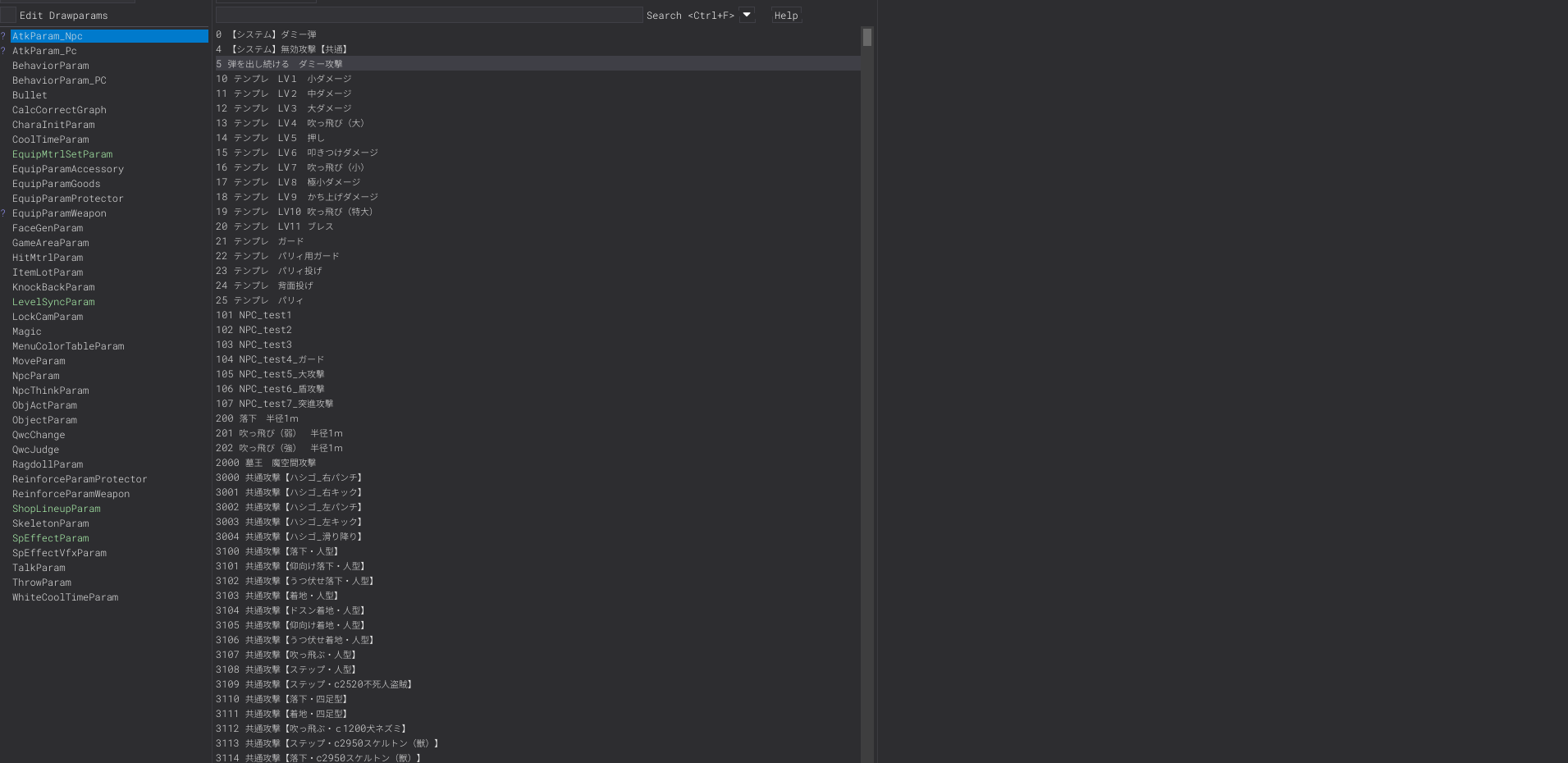1568x763 pixels.
Task: Select row 2000 墓王 魔空間攻撃
Action: (271, 462)
